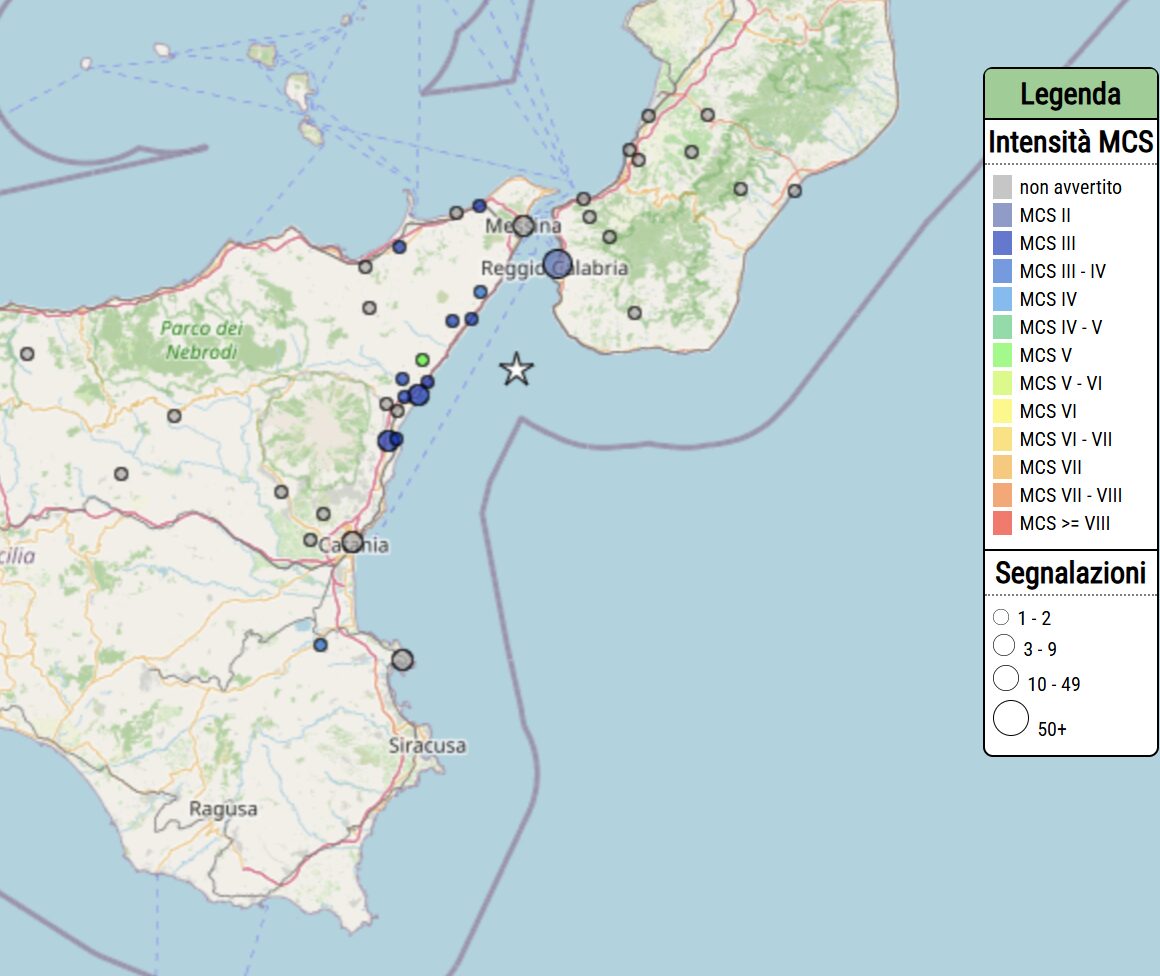
Task: Click the 'Intensità MCS' heading
Action: pyautogui.click(x=1070, y=141)
